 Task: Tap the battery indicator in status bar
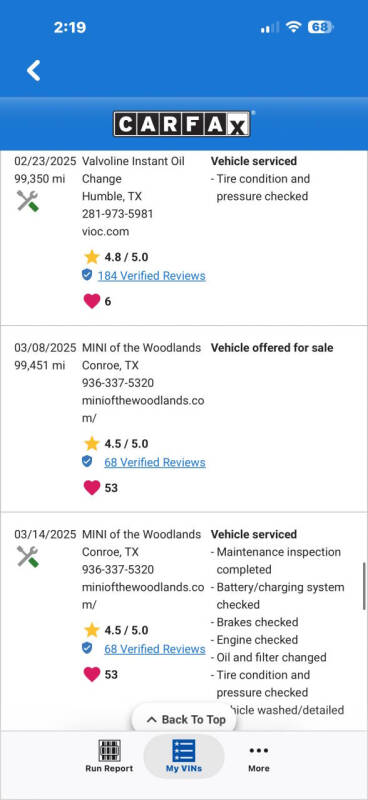[x=321, y=27]
